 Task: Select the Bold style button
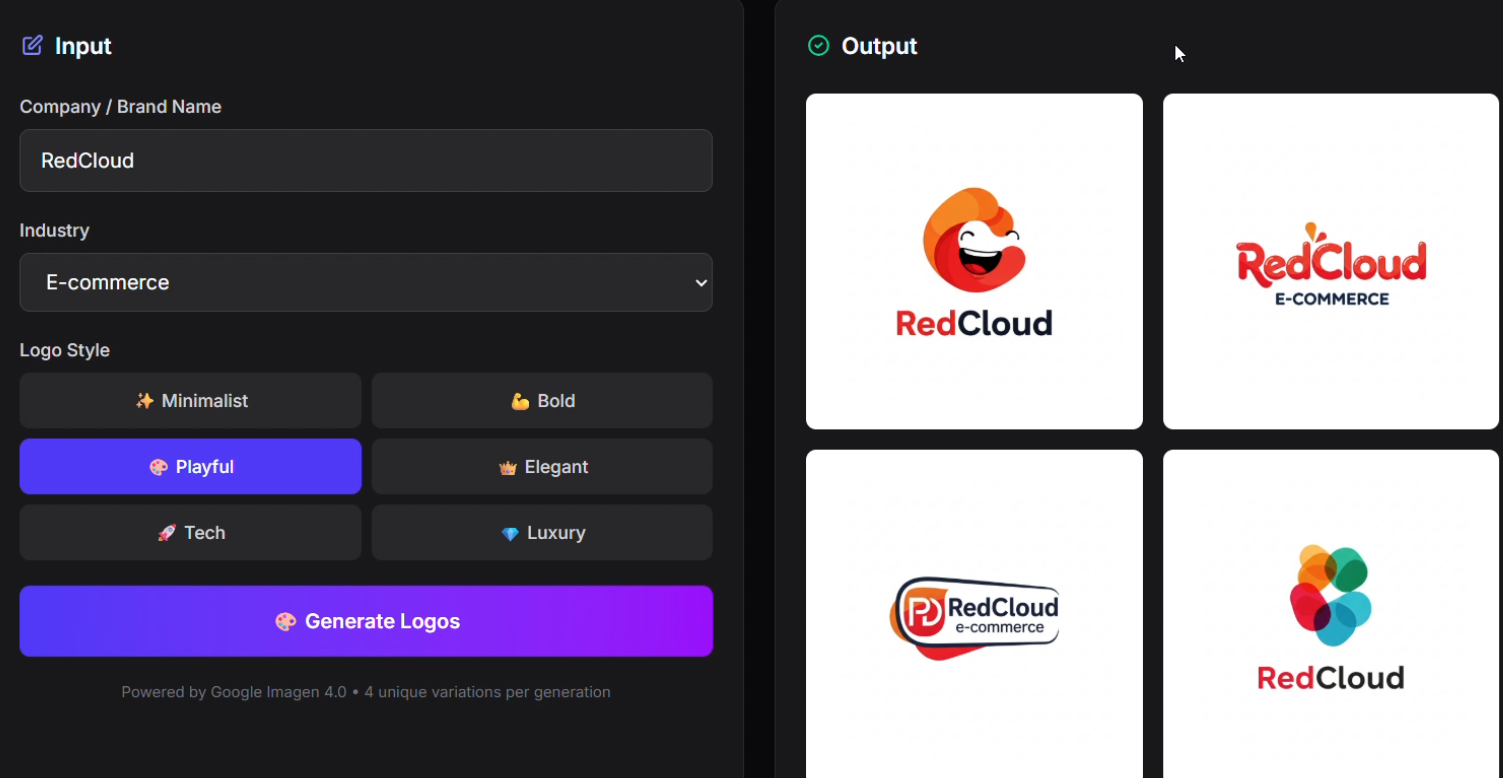(x=542, y=400)
